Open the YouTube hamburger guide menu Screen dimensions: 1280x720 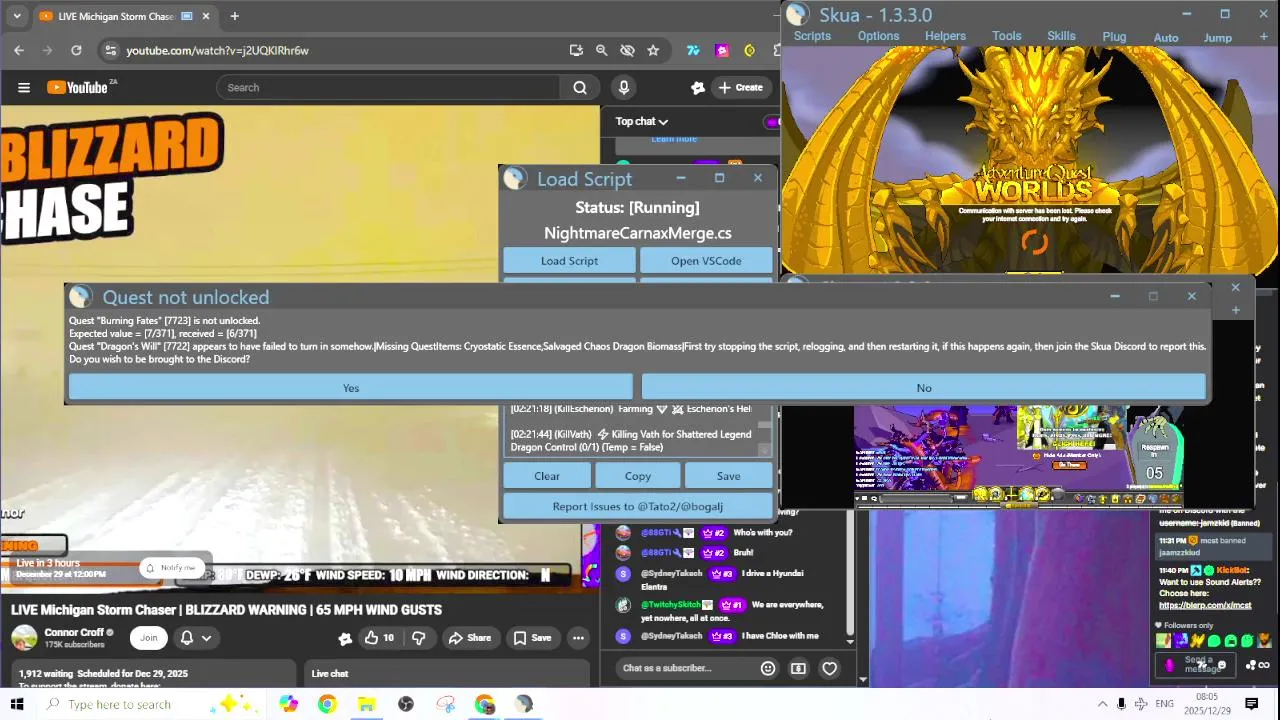coord(24,87)
